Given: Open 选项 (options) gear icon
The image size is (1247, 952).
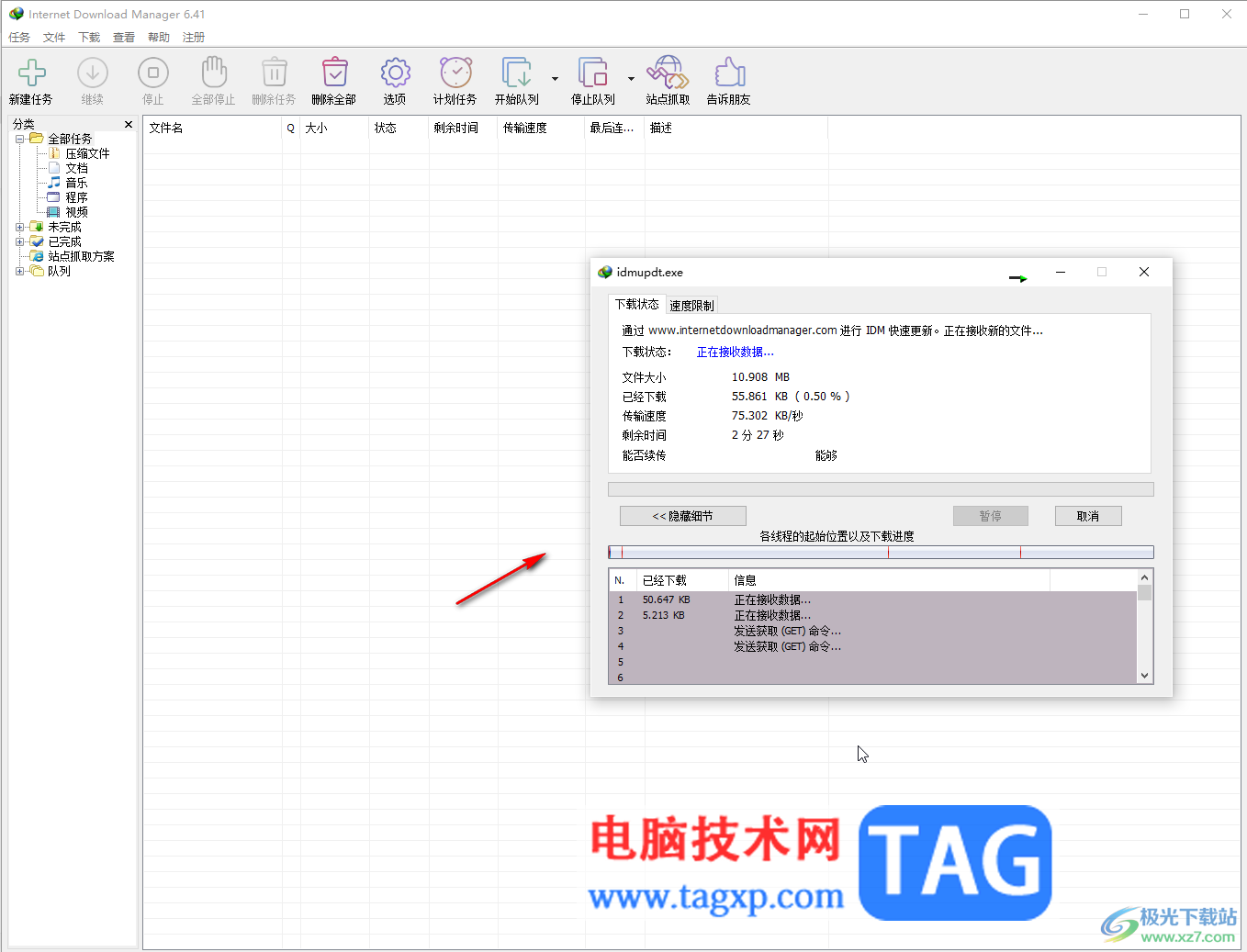Looking at the screenshot, I should coord(395,73).
